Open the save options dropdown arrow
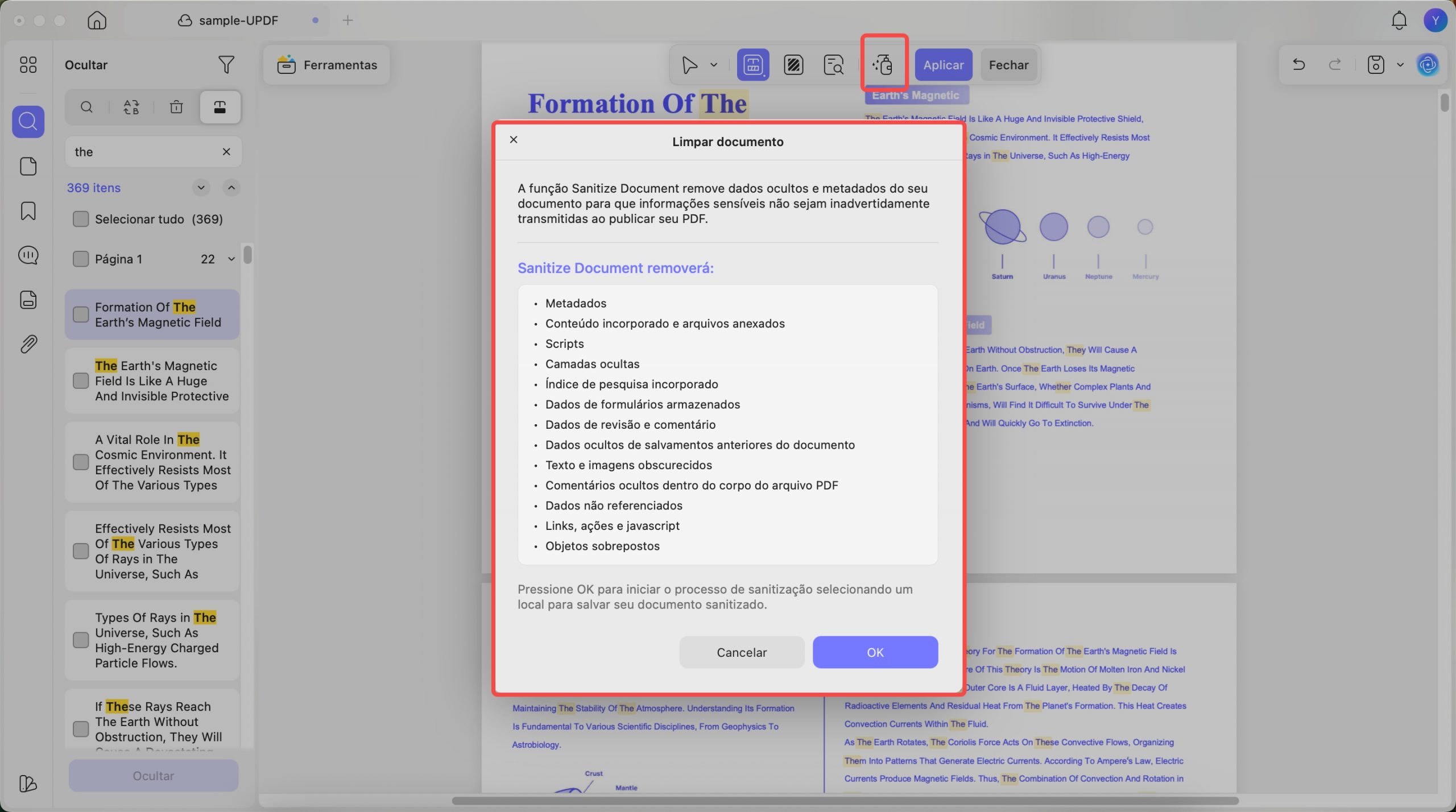The width and height of the screenshot is (1456, 812). click(x=1400, y=64)
